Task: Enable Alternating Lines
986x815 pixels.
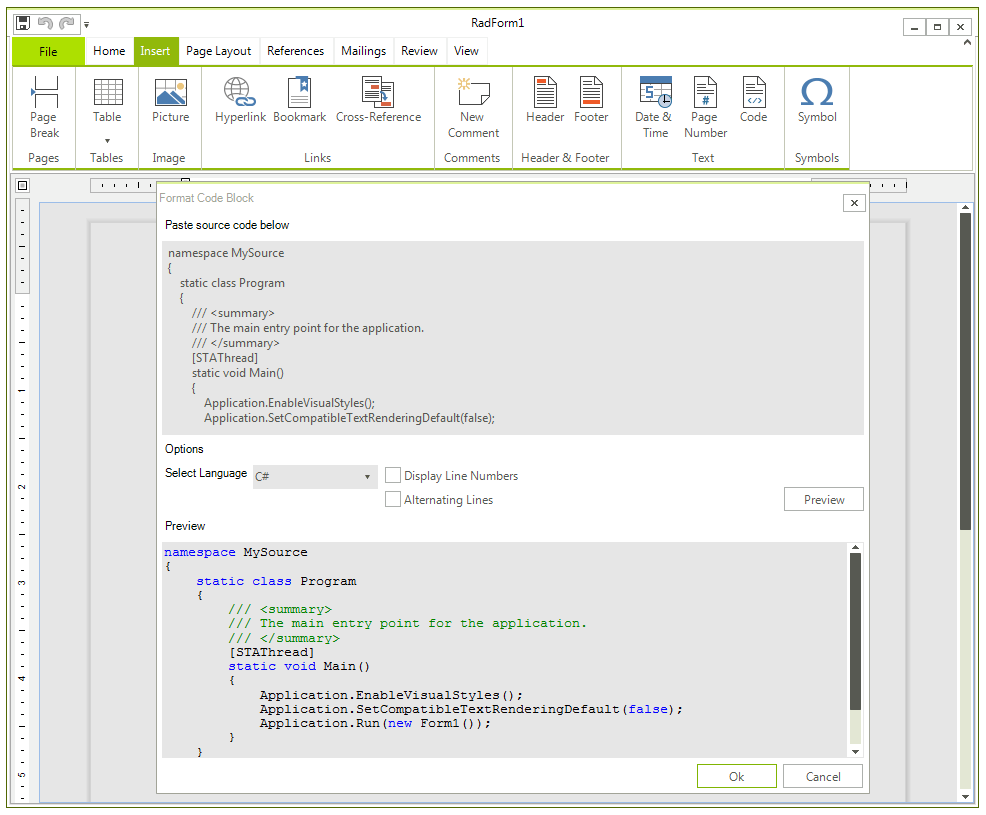Action: (x=393, y=499)
